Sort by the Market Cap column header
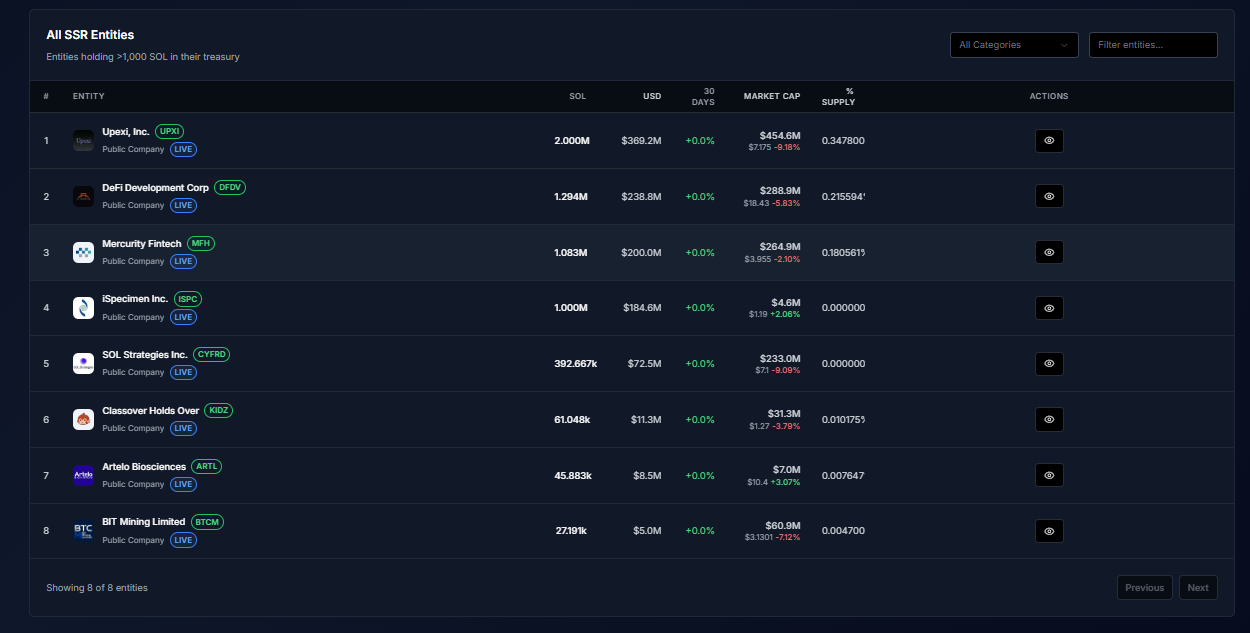This screenshot has height=633, width=1250. tap(772, 97)
